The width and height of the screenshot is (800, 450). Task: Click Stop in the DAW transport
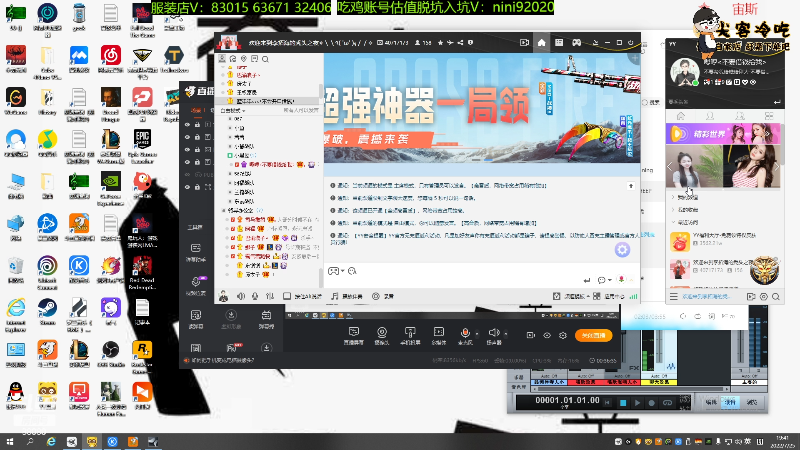tap(622, 403)
